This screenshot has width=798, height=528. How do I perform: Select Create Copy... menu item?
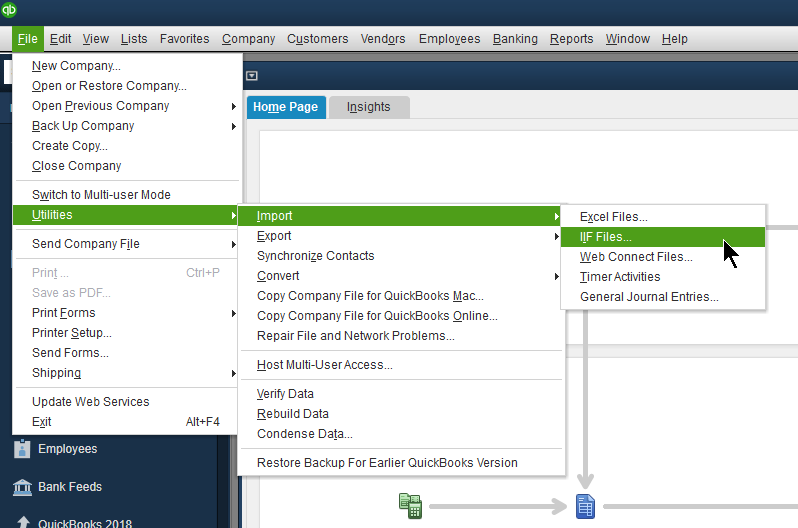click(x=126, y=146)
